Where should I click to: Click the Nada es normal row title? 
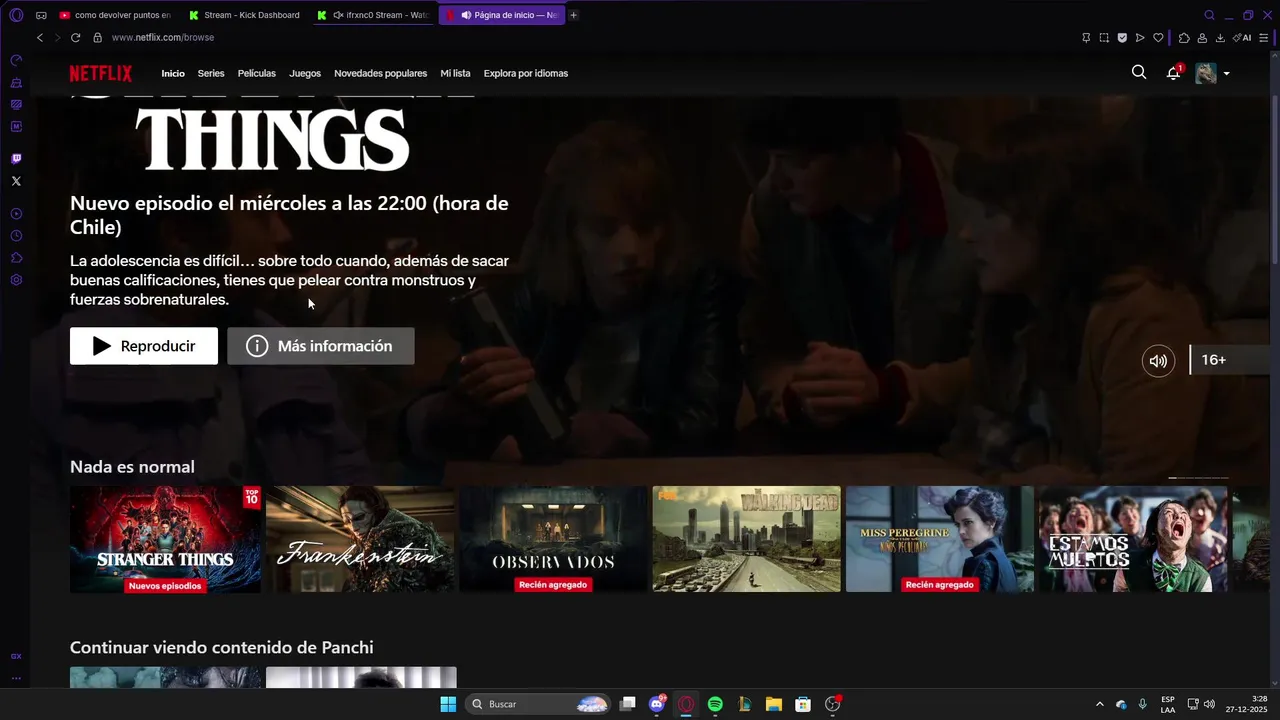(132, 467)
